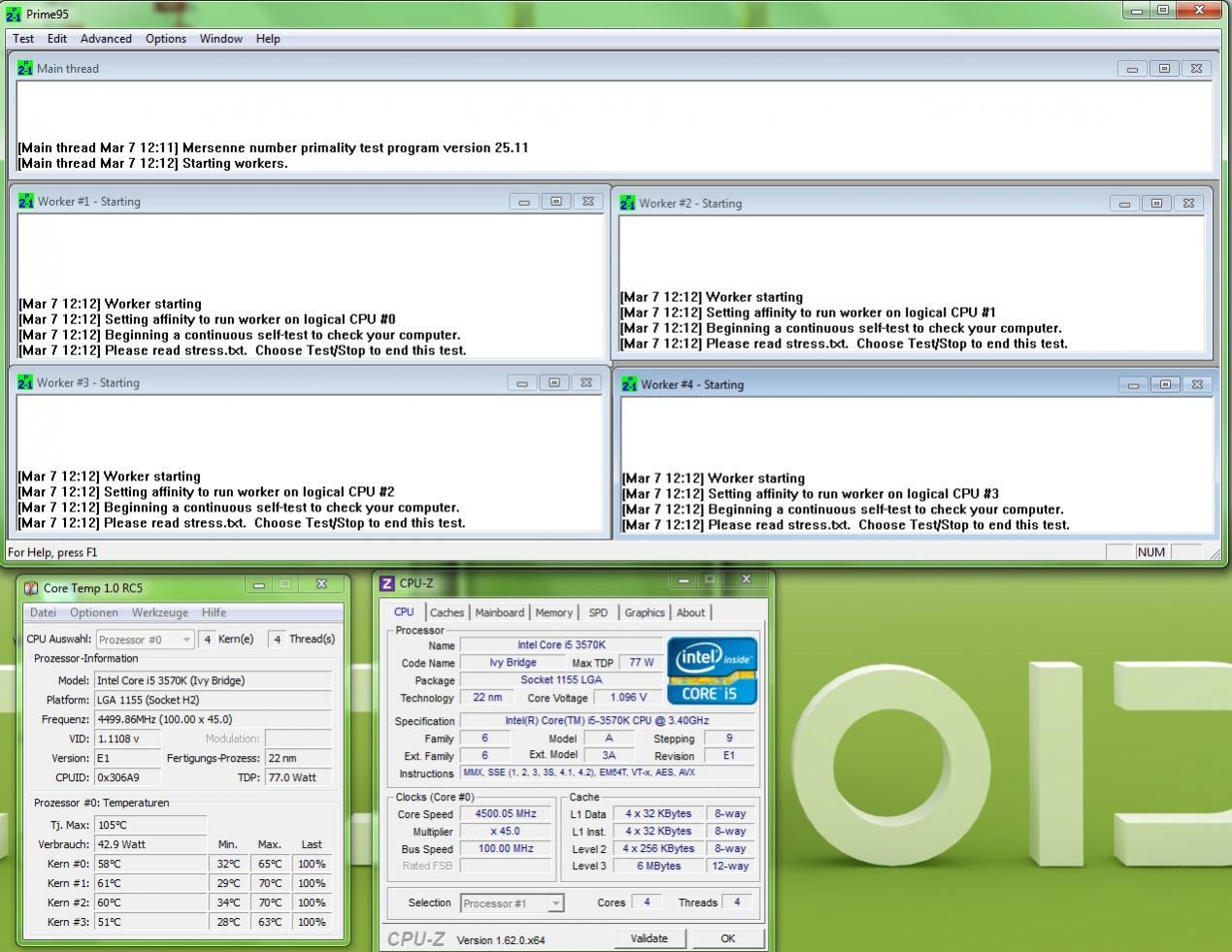Switch to the Graphics tab in CPU-Z
1232x952 pixels.
[645, 613]
